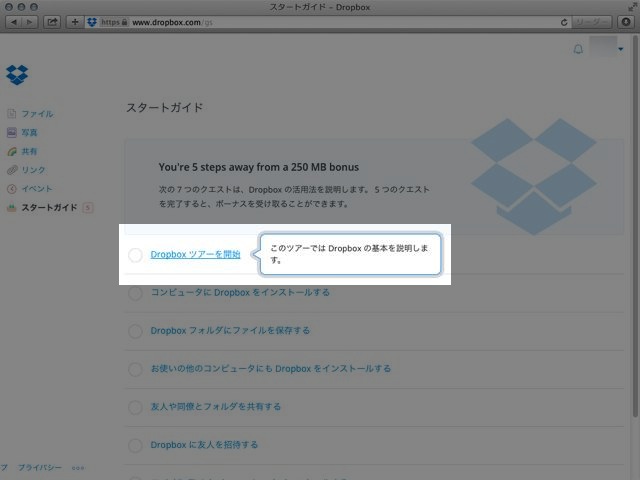Expand the account dropdown arrow
The width and height of the screenshot is (640, 480).
[621, 49]
